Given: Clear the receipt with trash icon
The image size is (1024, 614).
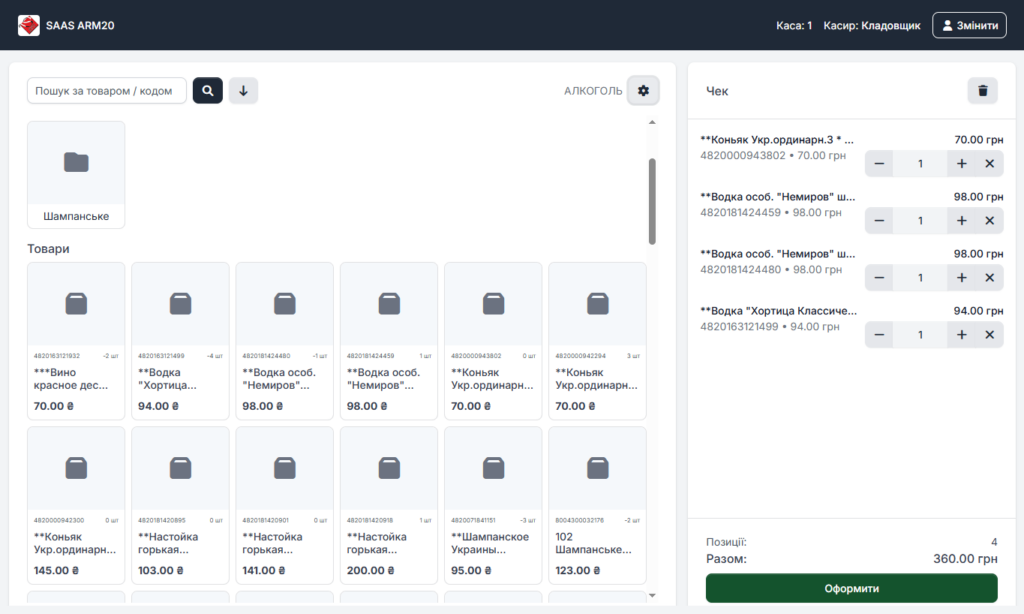Looking at the screenshot, I should pos(982,91).
